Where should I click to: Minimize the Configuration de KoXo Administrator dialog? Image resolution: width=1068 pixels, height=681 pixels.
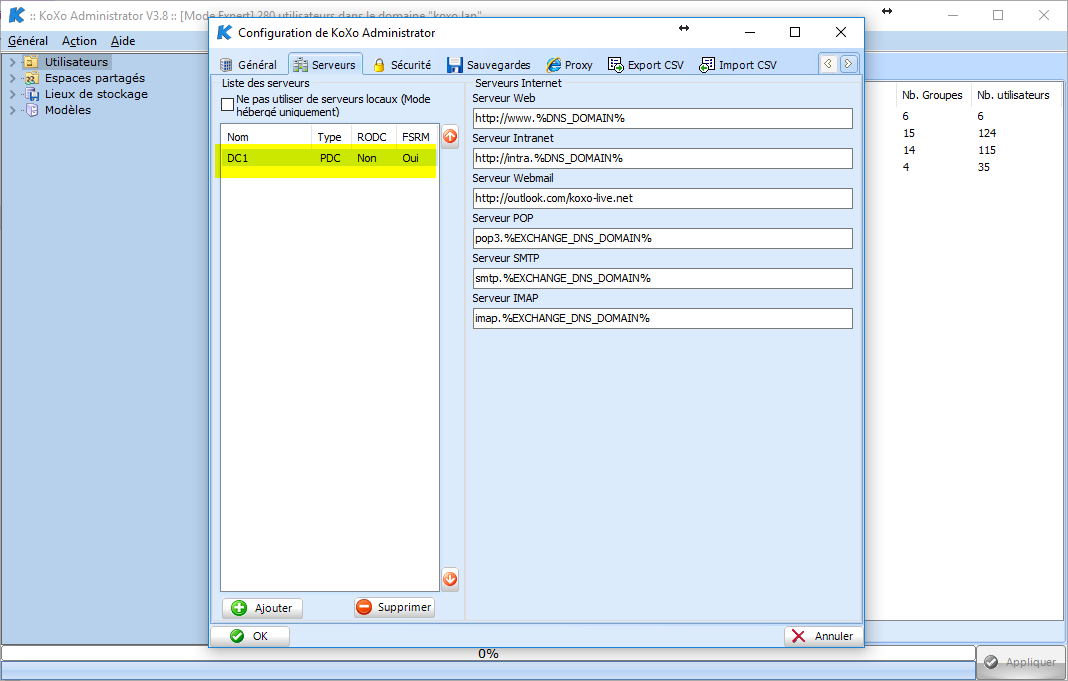(750, 32)
